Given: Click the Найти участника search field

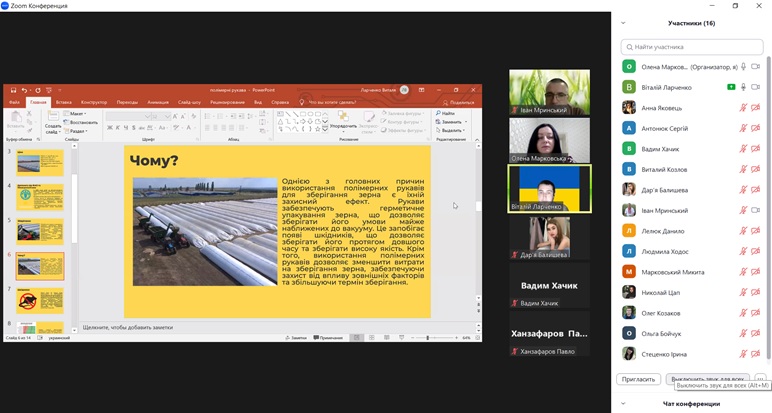Looking at the screenshot, I should pyautogui.click(x=692, y=47).
